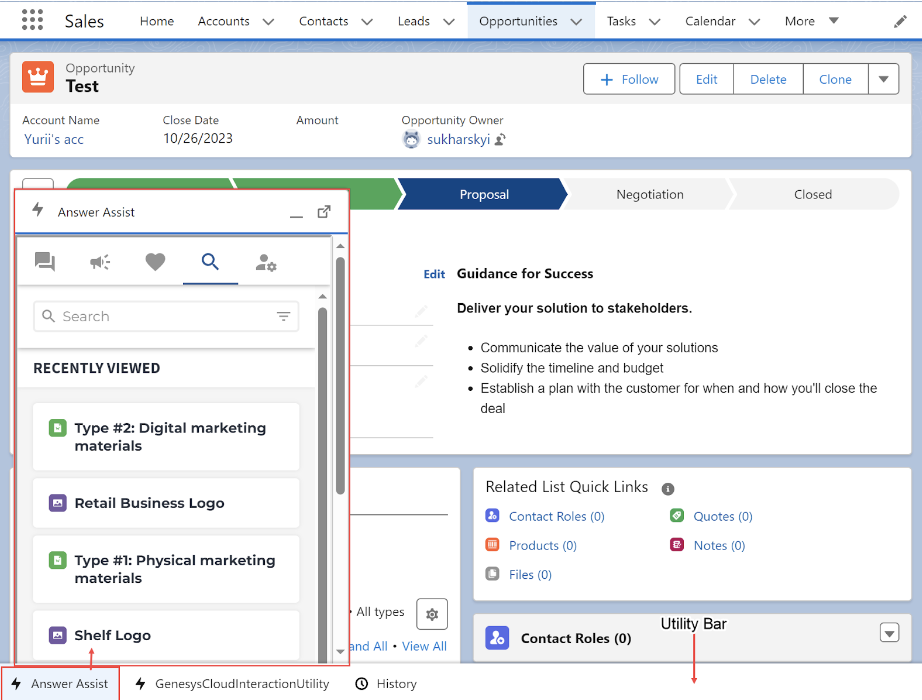Image resolution: width=922 pixels, height=700 pixels.
Task: Click the History clock icon in utility bar
Action: [x=362, y=684]
